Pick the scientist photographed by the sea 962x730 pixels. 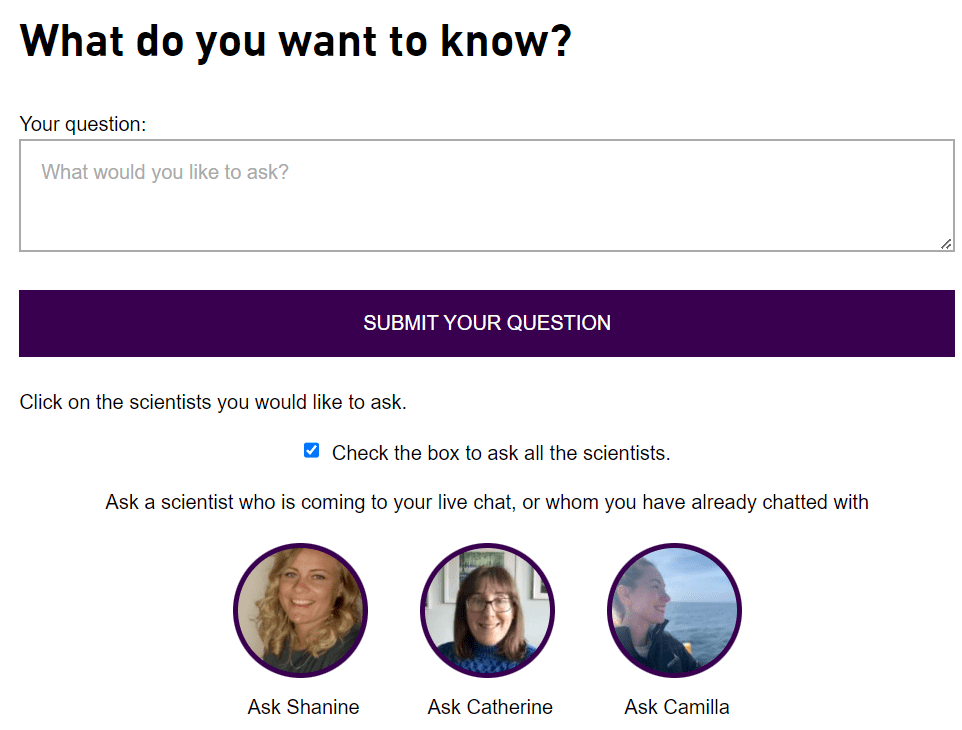[x=675, y=610]
